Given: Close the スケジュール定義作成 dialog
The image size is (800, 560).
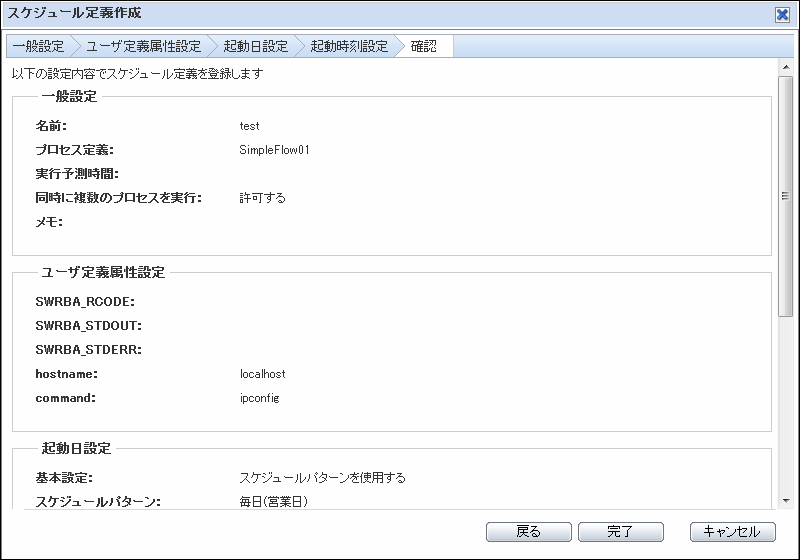Looking at the screenshot, I should 782,15.
